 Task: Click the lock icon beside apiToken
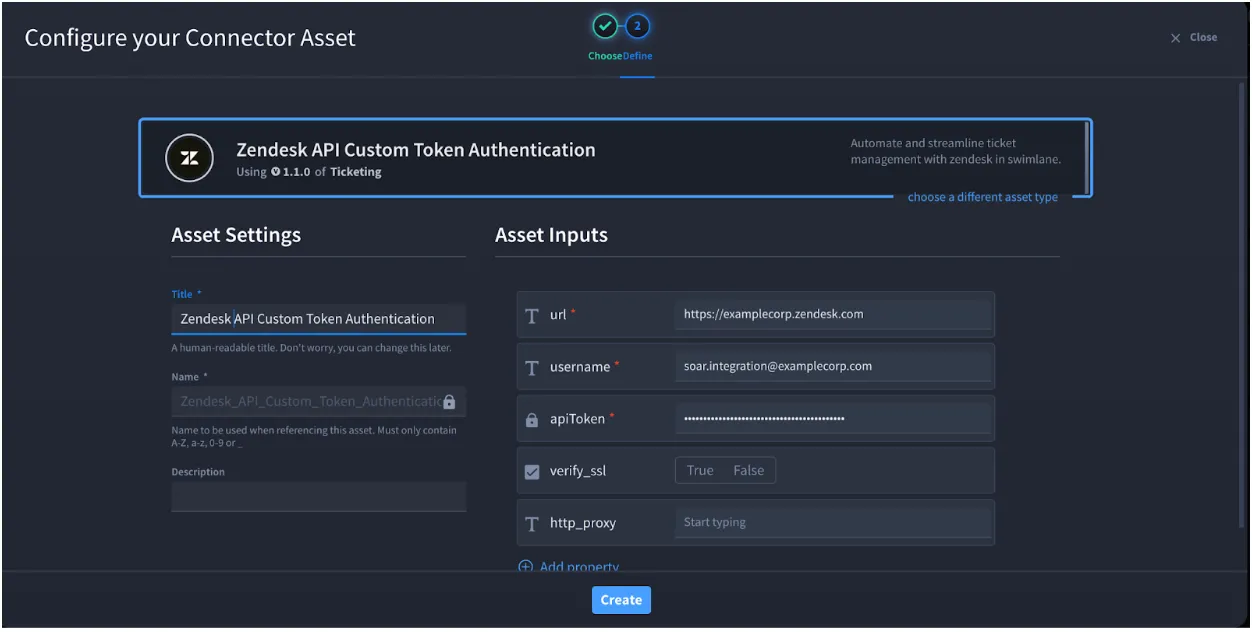[532, 420]
